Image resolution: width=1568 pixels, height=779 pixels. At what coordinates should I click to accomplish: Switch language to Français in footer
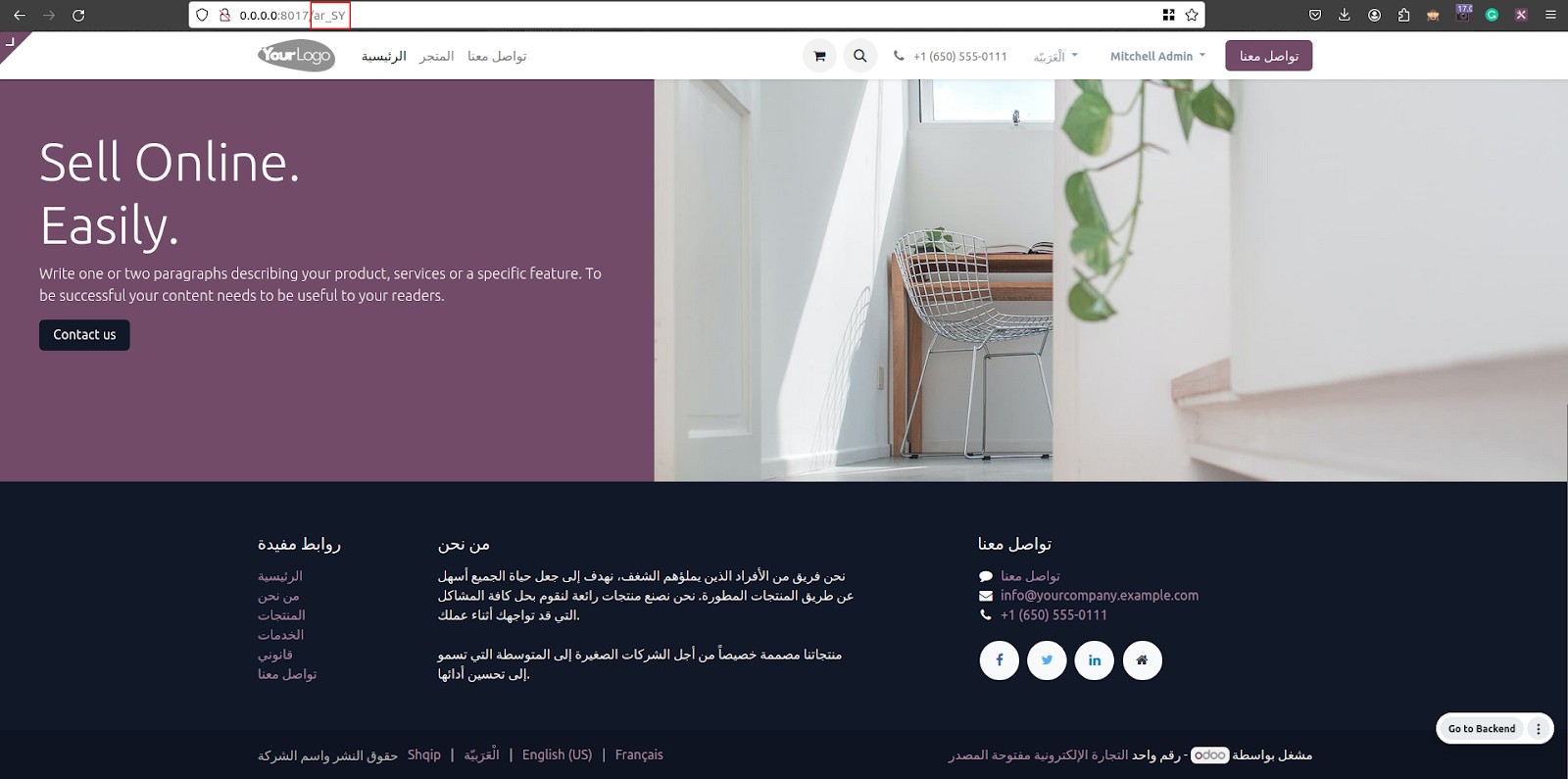[639, 755]
